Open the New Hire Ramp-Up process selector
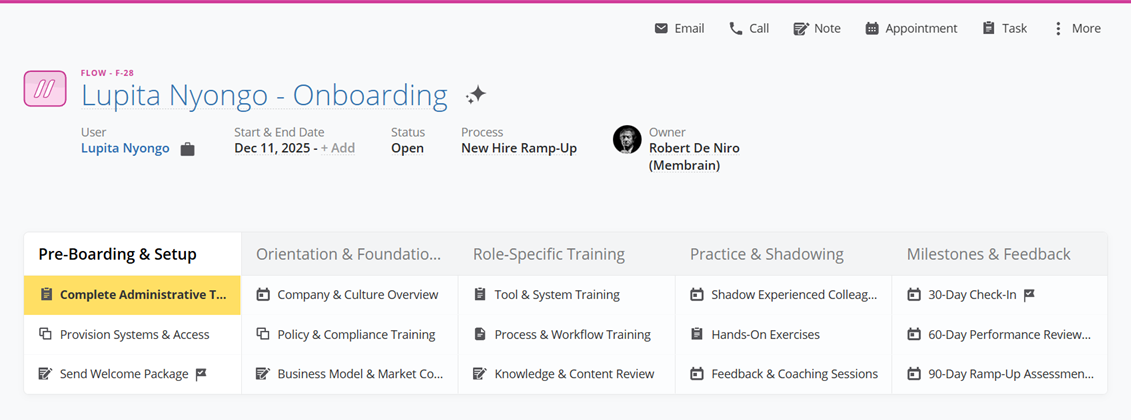 [x=518, y=148]
